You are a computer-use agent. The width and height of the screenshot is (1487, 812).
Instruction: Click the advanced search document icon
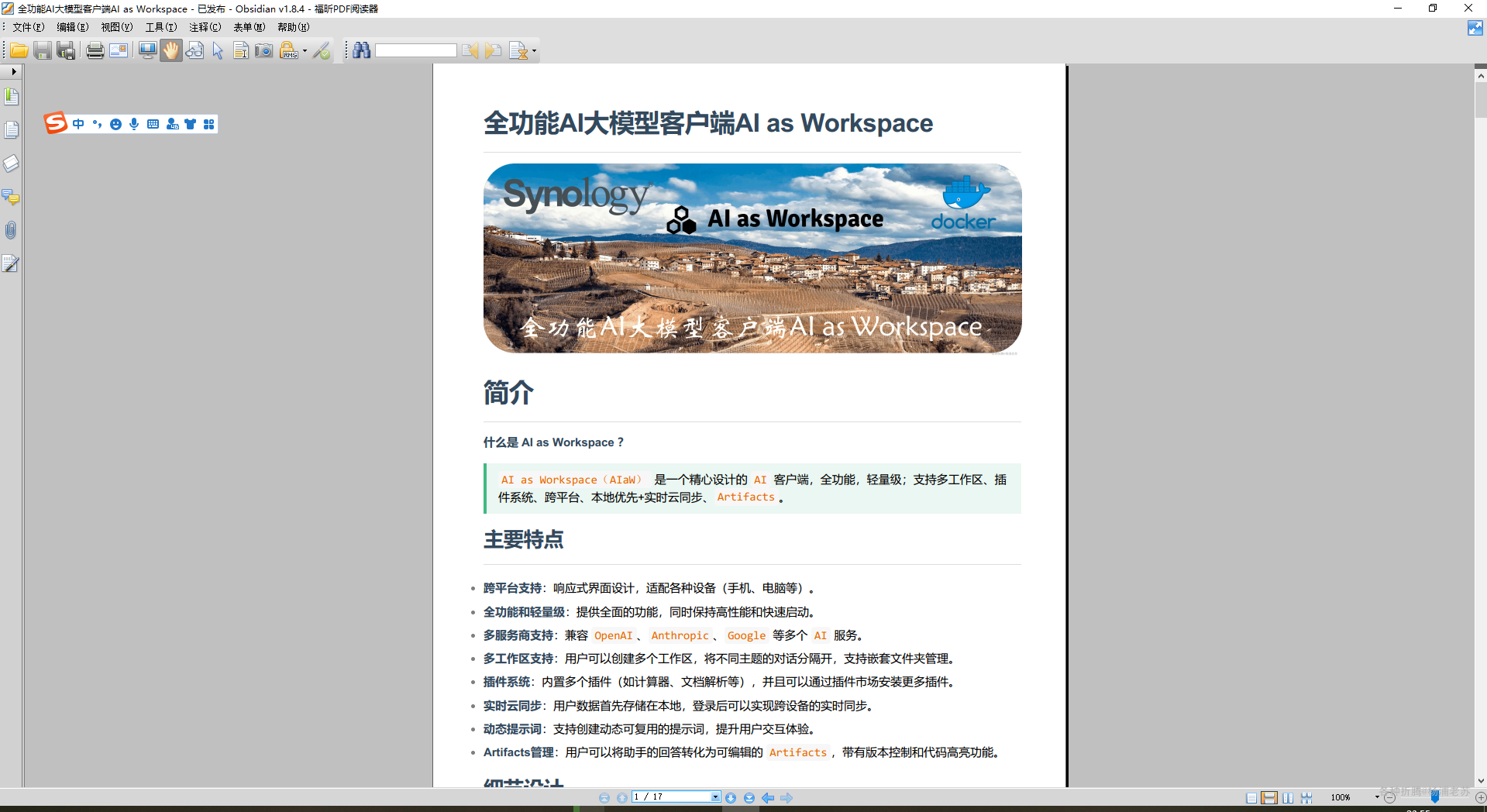click(519, 51)
